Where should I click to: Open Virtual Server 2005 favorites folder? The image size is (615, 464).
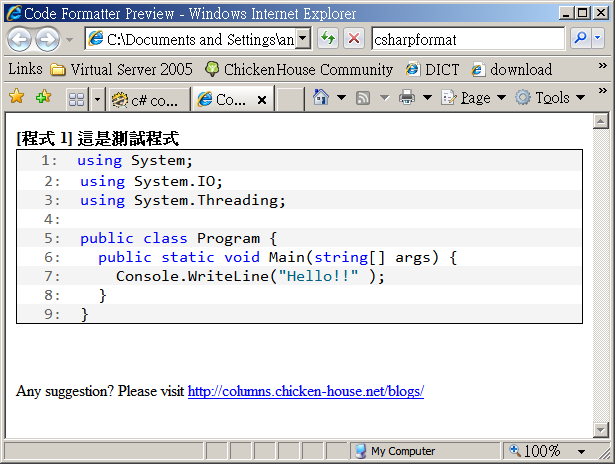121,70
